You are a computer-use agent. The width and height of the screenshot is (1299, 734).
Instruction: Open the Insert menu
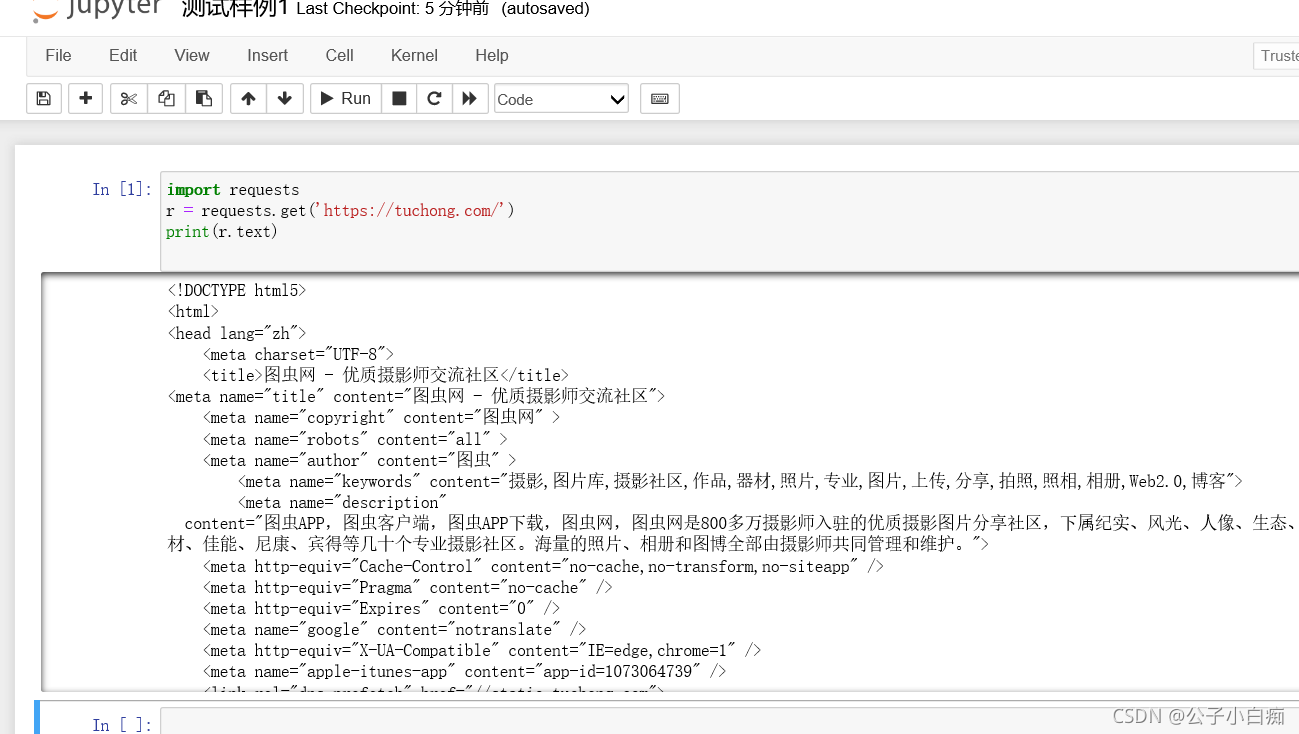pos(267,56)
